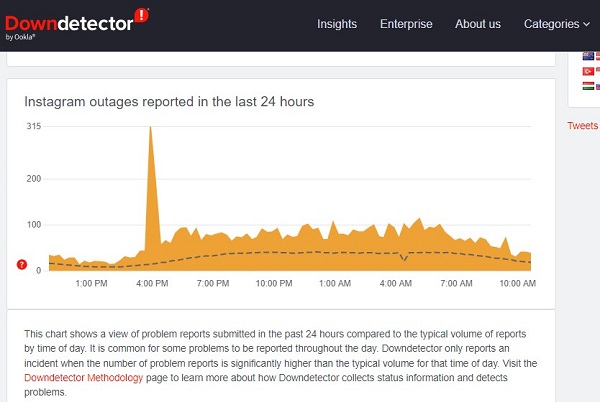Click the red question mark help icon
600x402 pixels.
pos(22,264)
